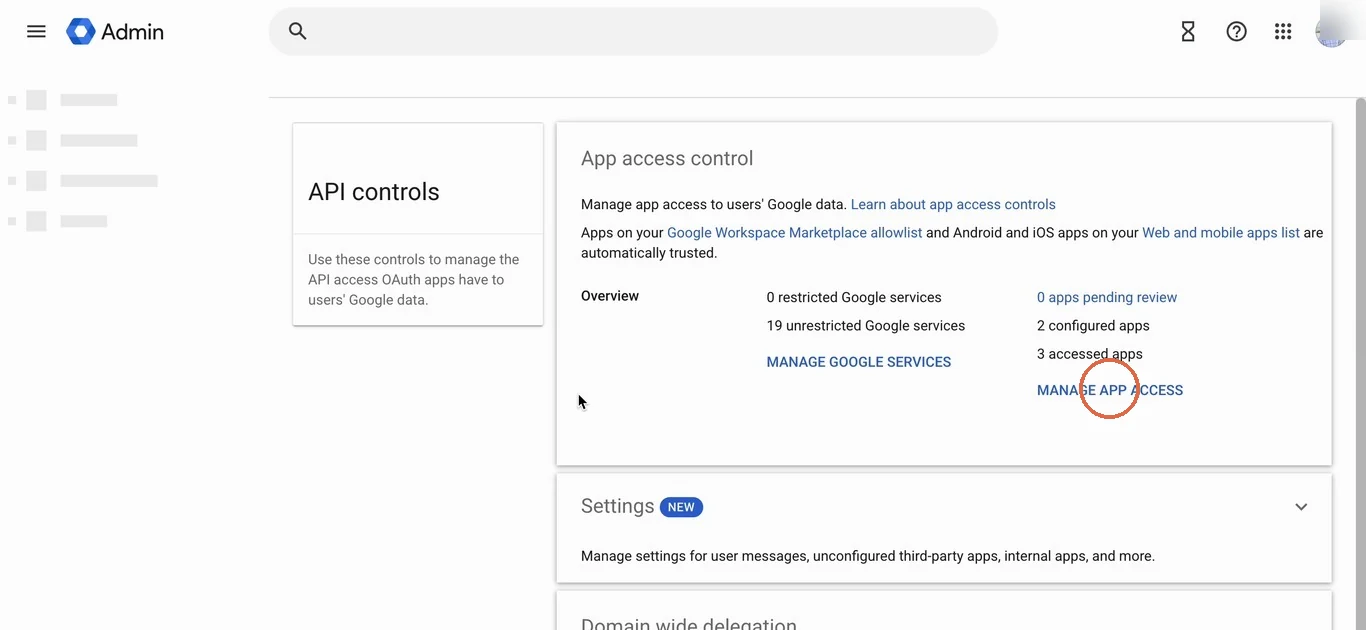Viewport: 1366px width, 630px height.
Task: Open Web and mobile apps list link
Action: (1221, 232)
